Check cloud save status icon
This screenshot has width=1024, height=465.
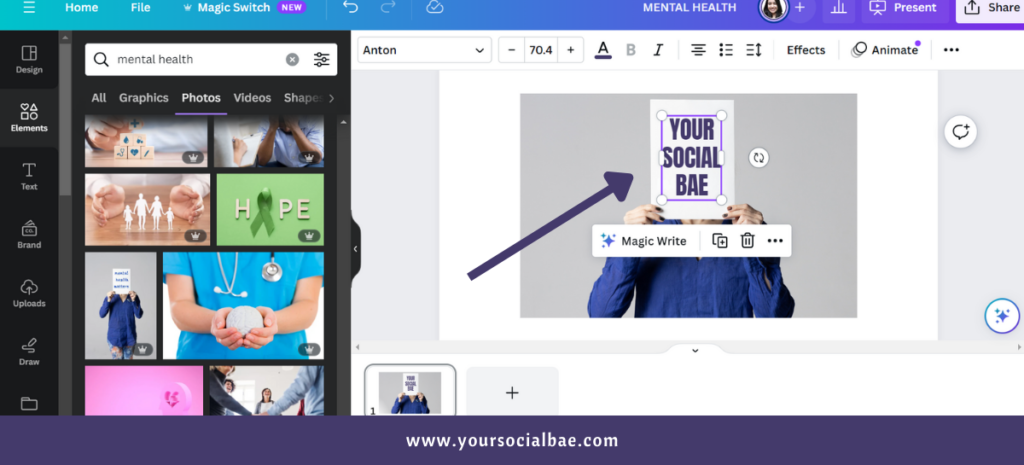click(x=434, y=7)
